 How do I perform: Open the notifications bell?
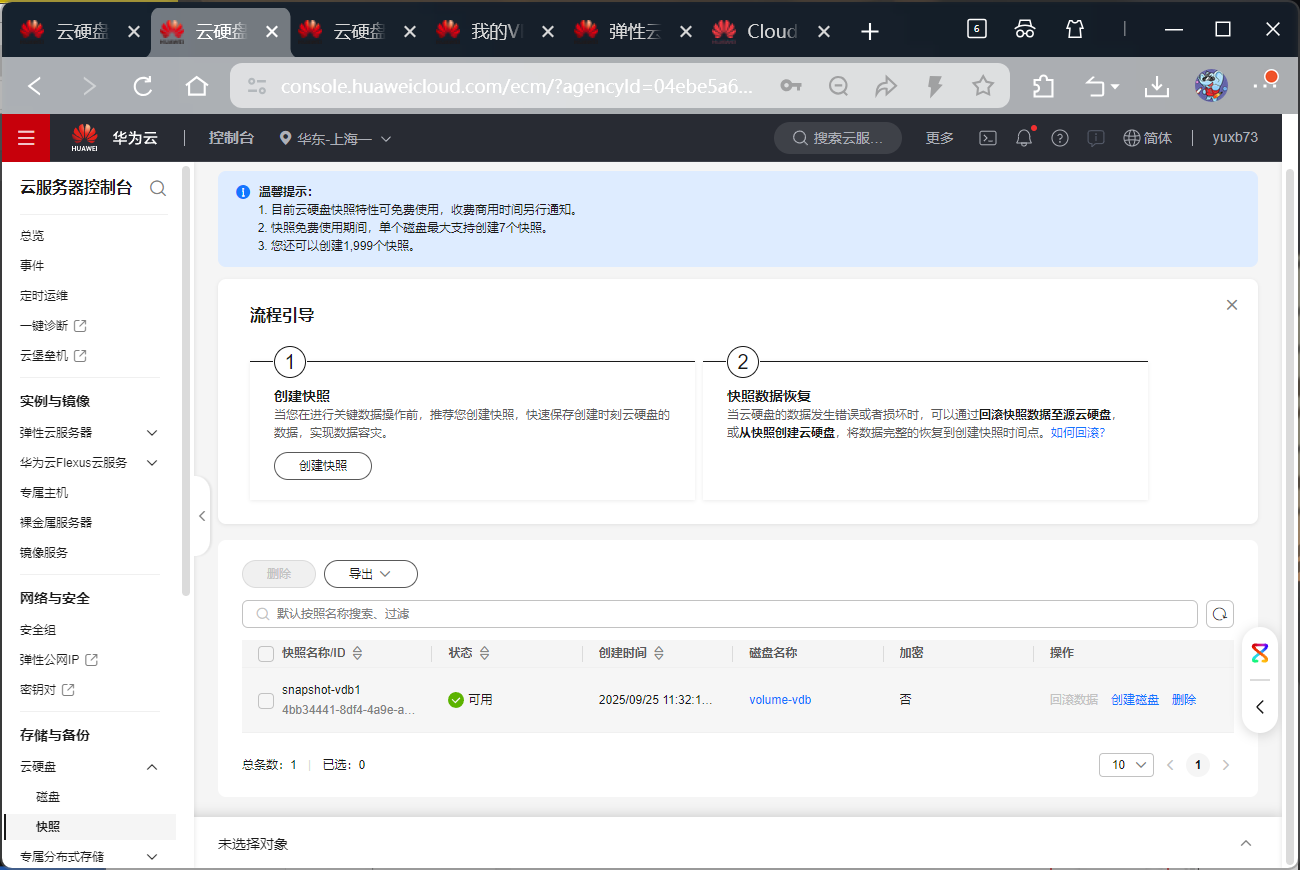click(1024, 138)
